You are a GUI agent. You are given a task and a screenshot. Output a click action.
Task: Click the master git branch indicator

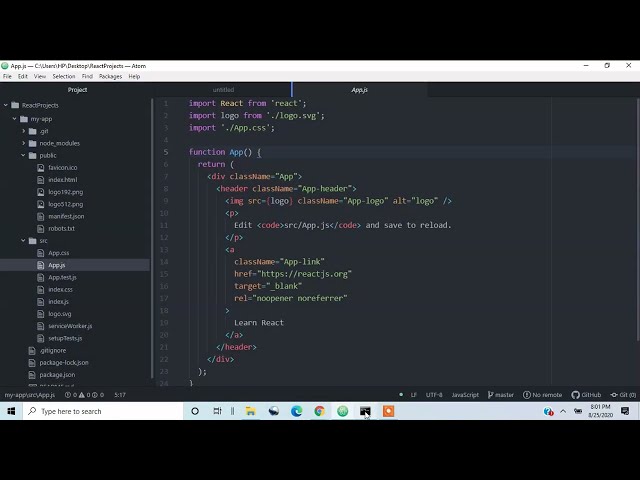click(501, 395)
